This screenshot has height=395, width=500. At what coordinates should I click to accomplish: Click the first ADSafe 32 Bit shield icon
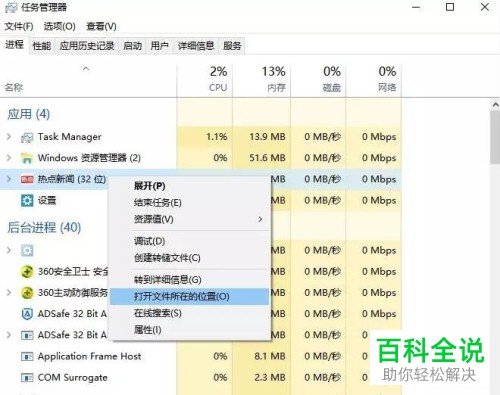27,314
